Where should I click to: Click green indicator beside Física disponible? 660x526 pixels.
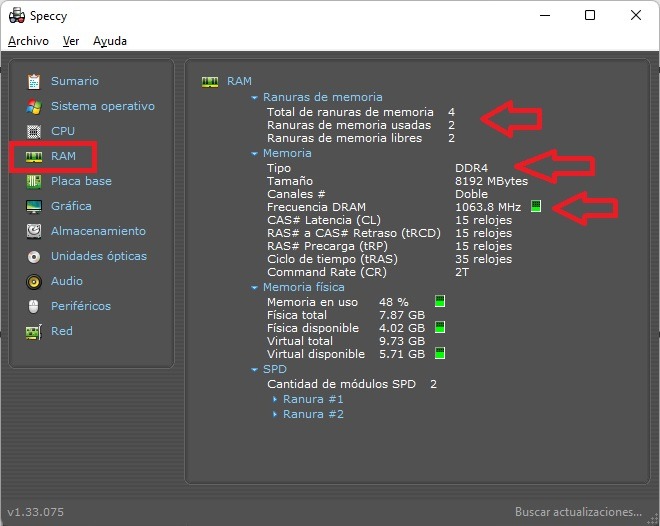[x=439, y=327]
